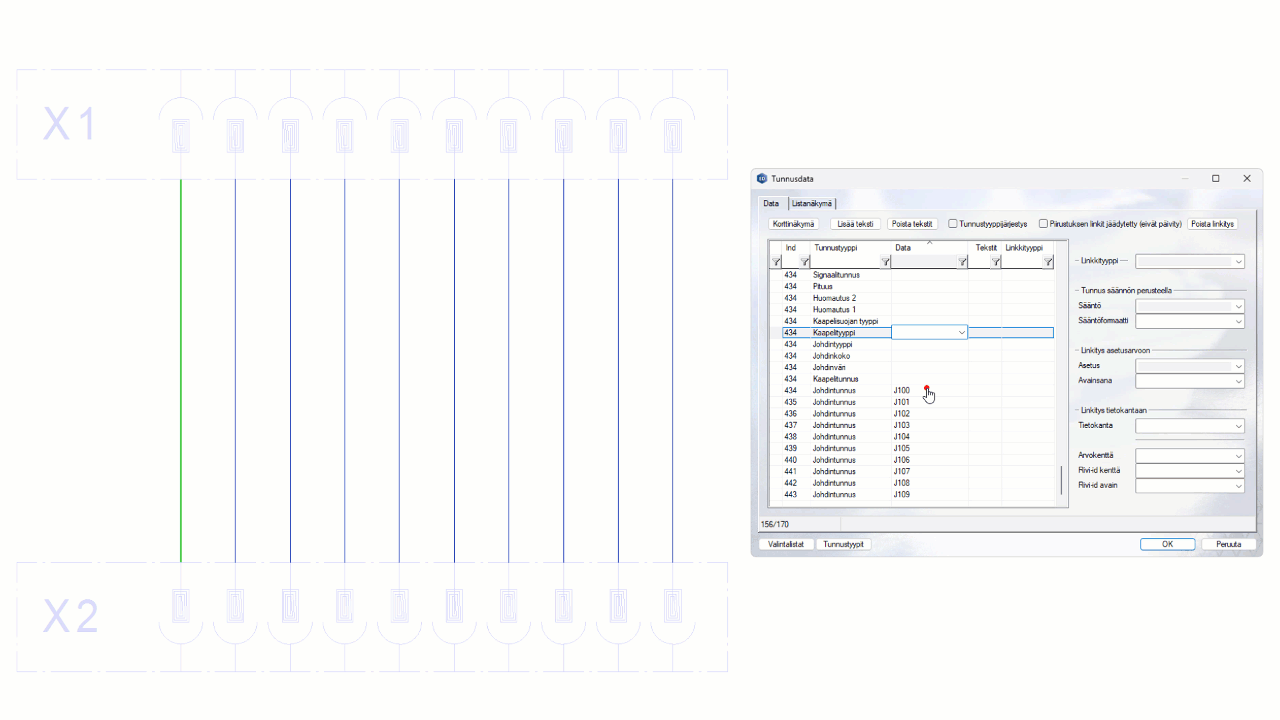Screen dimensions: 1280x720
Task: Toggle the Tunnustyyppijärjestys checkbox
Action: [x=953, y=224]
